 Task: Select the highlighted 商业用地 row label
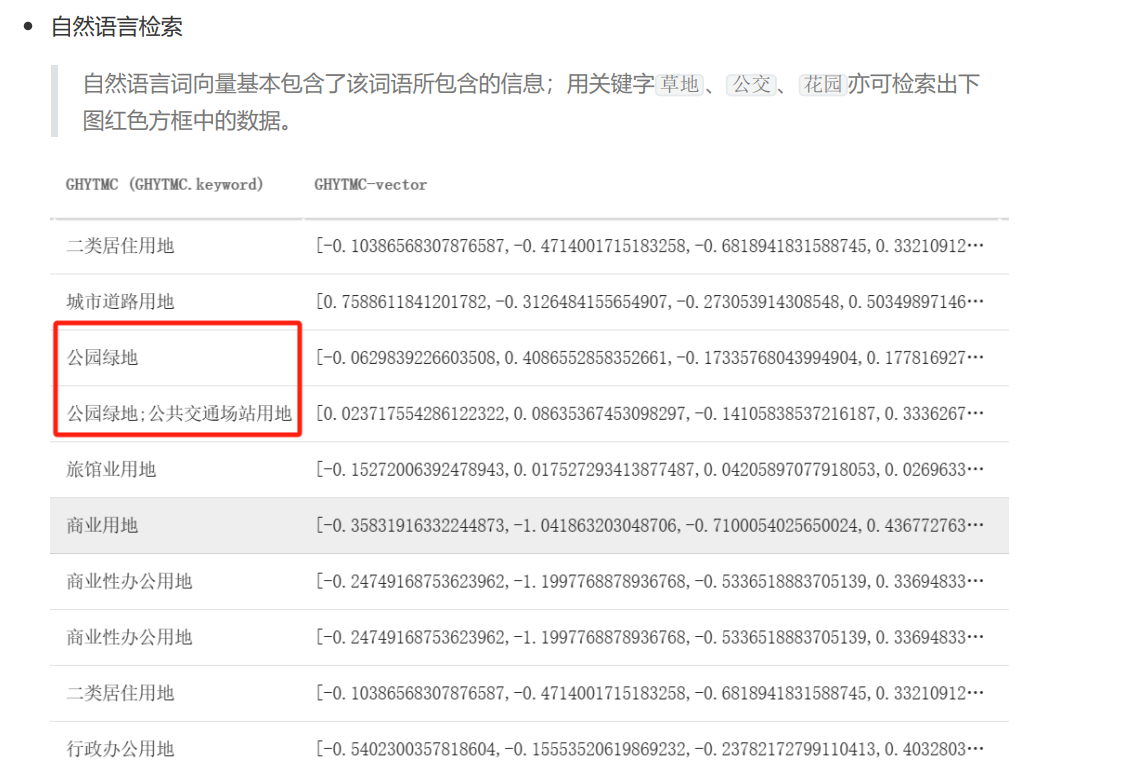tap(102, 526)
